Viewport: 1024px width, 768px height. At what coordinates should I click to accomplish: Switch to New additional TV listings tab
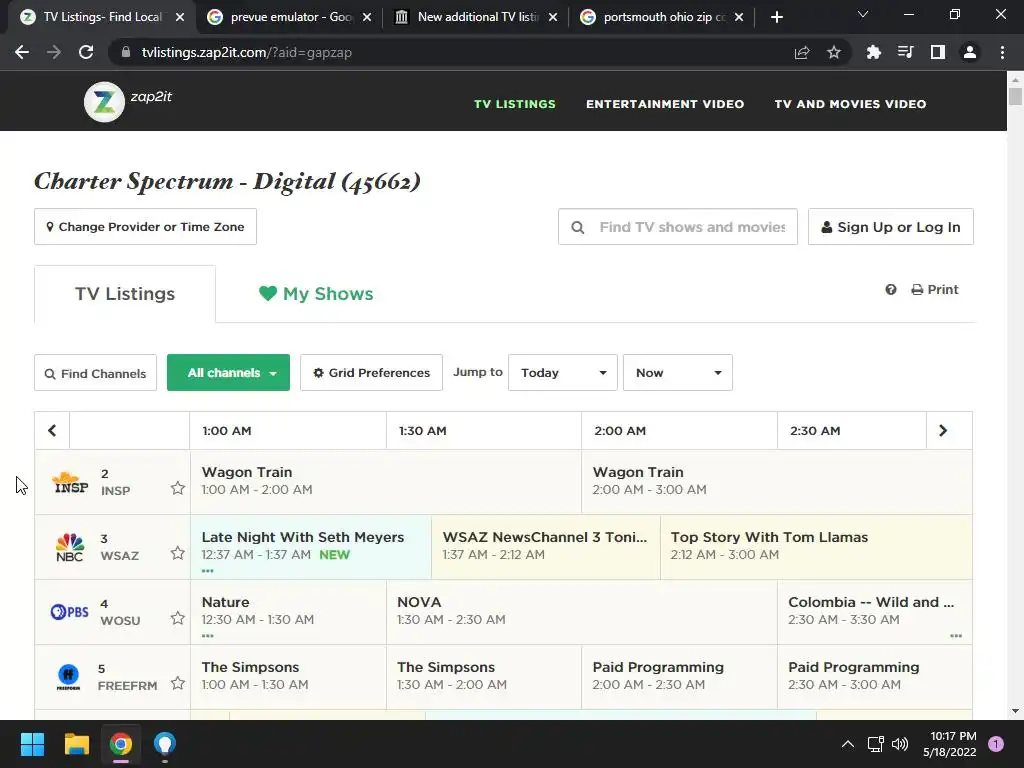coord(477,17)
